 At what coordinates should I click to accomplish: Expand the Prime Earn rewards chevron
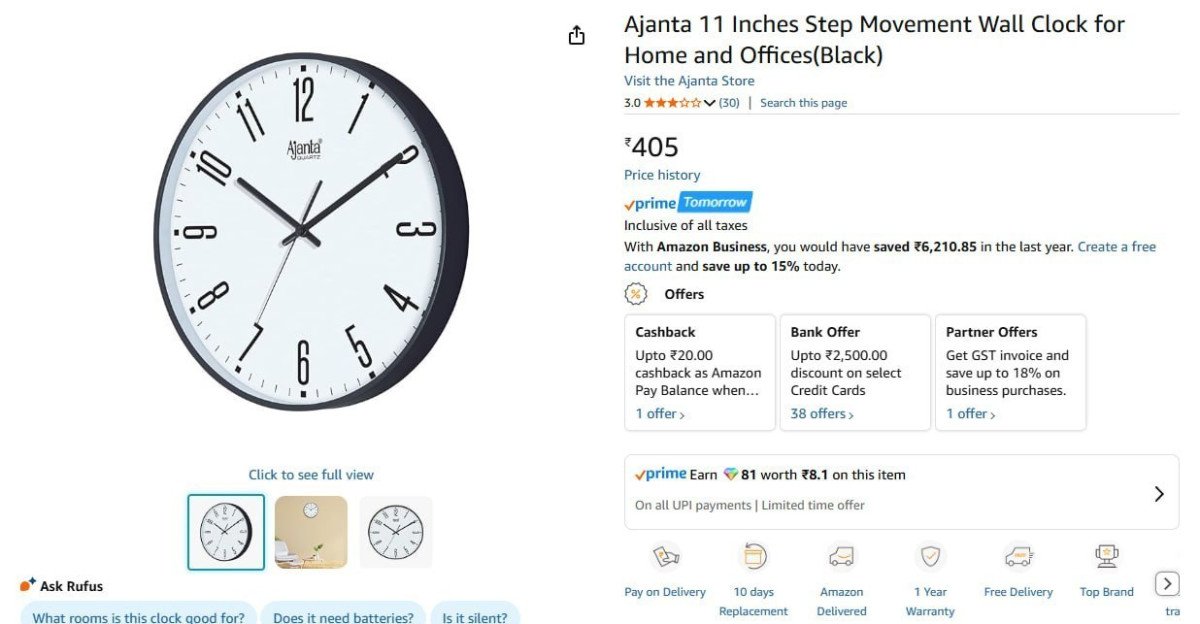pos(1159,493)
